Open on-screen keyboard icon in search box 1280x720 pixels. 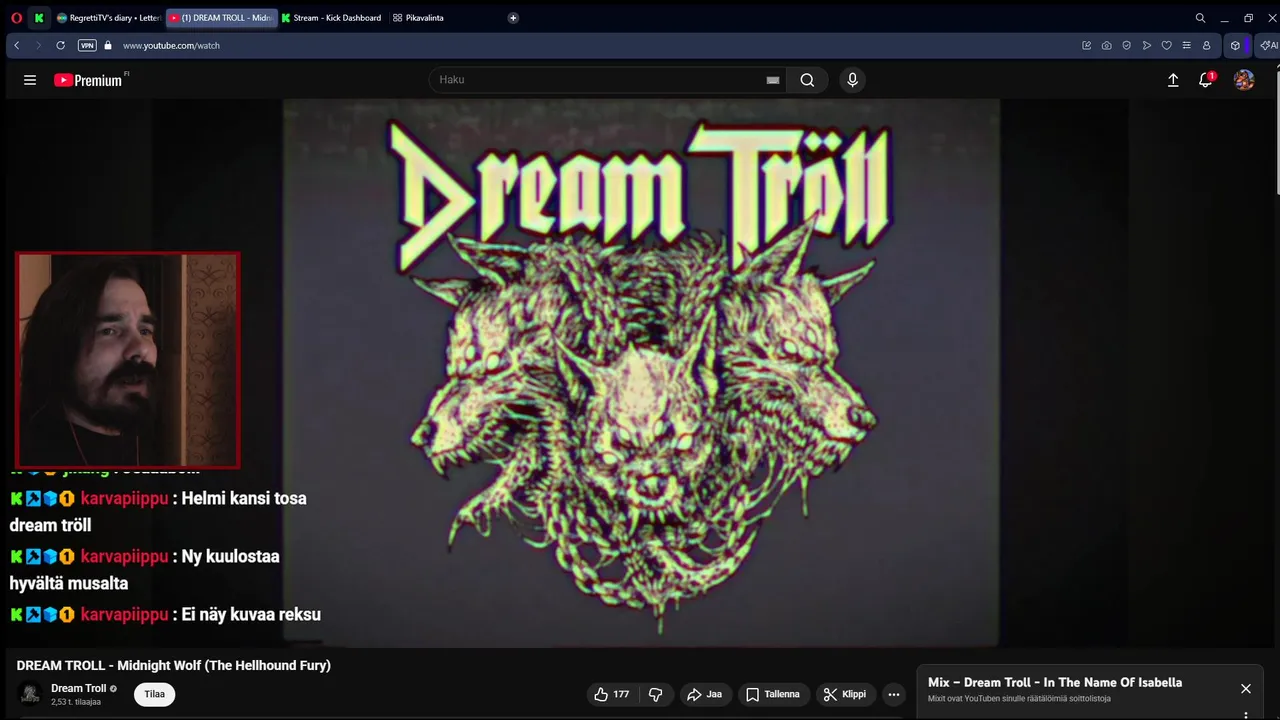772,80
